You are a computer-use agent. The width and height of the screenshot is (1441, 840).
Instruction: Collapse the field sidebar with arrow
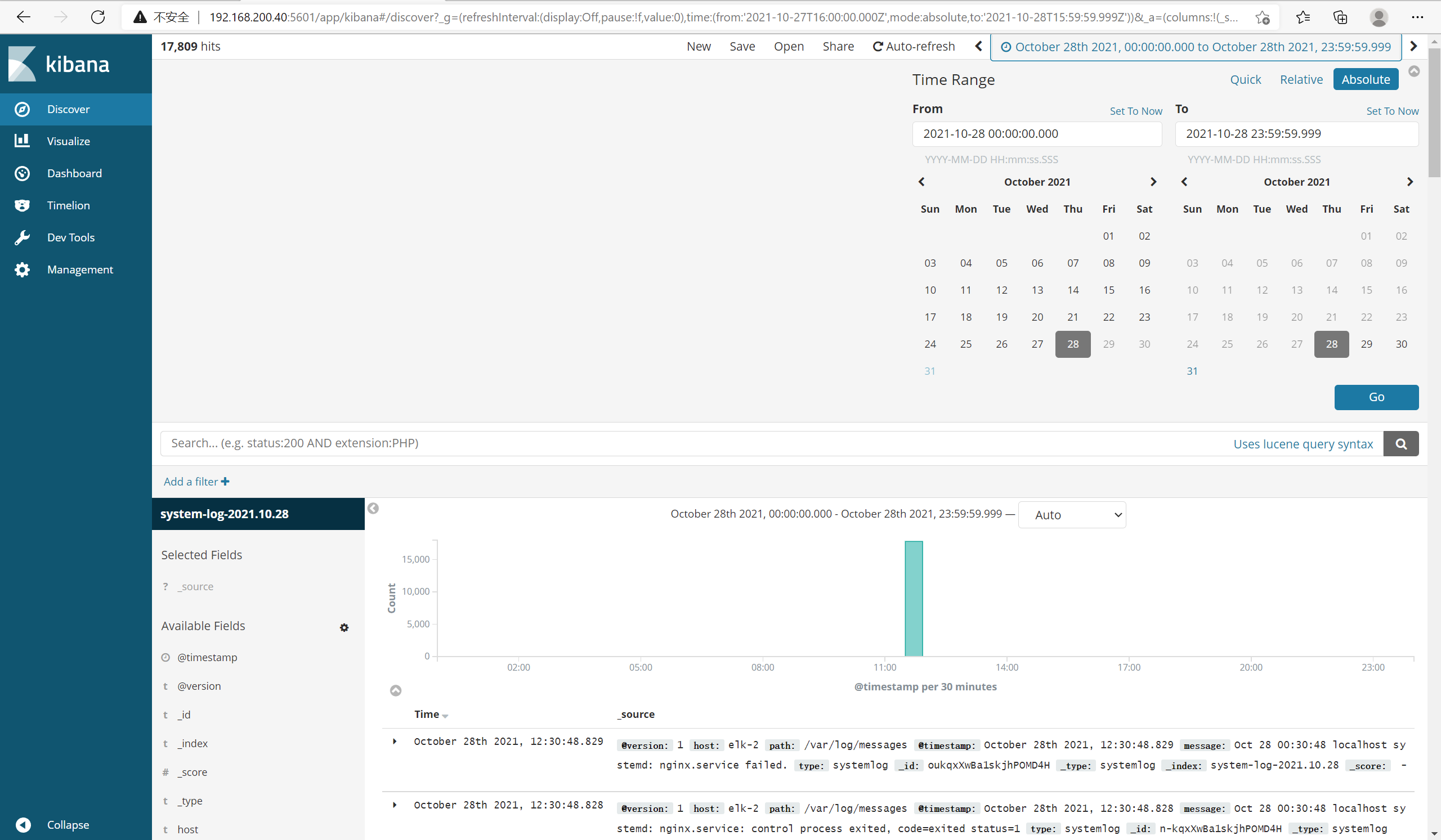click(373, 508)
